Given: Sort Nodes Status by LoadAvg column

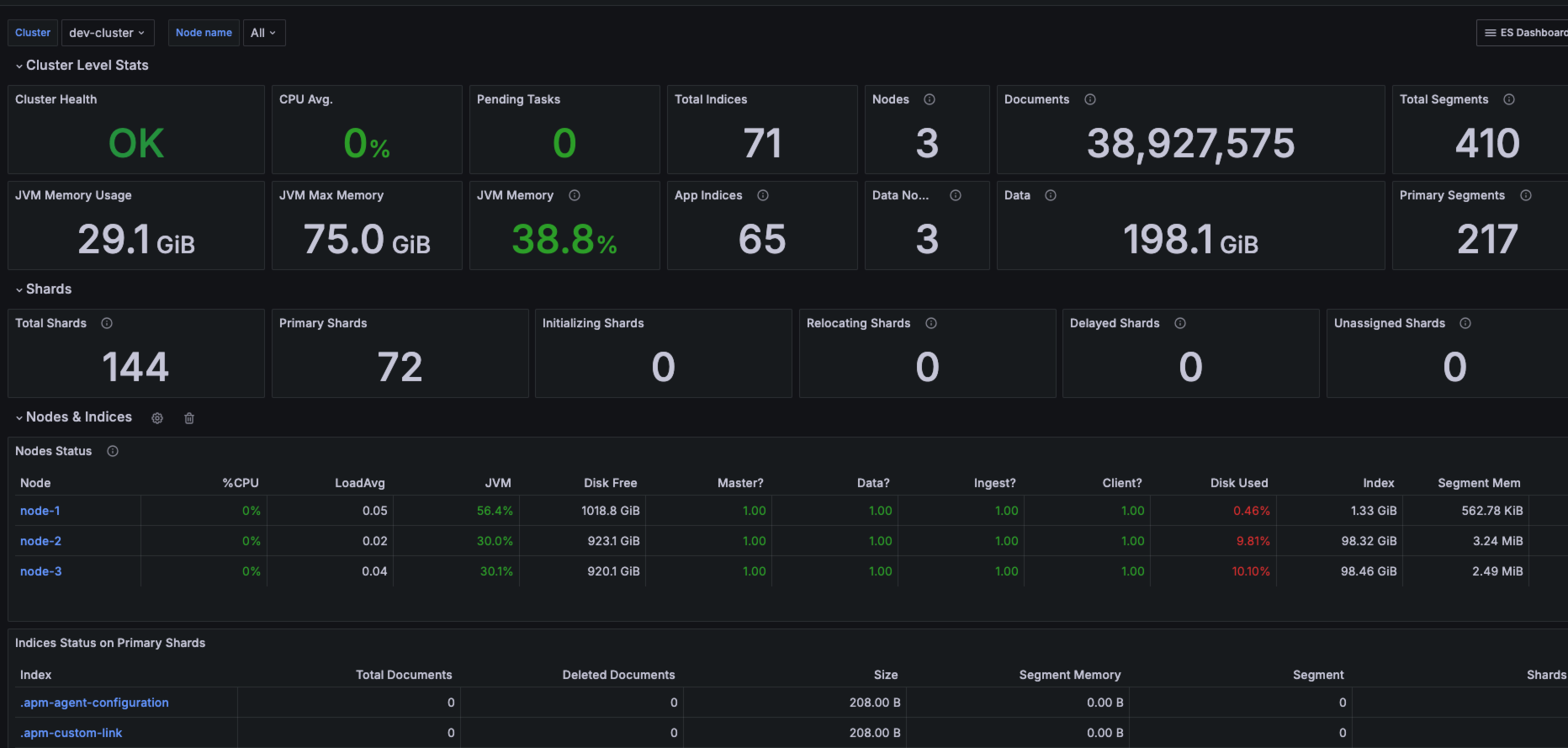Looking at the screenshot, I should 360,483.
